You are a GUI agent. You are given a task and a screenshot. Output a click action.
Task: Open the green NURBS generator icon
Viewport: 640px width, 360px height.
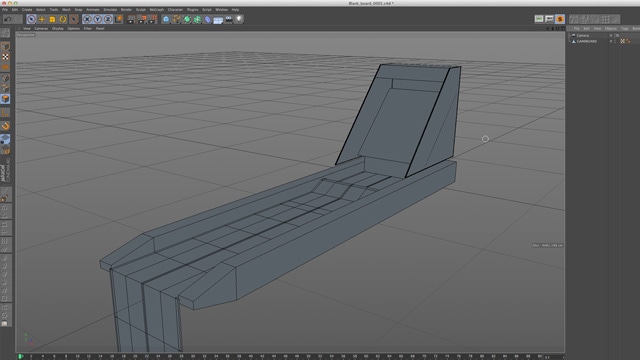(187, 19)
